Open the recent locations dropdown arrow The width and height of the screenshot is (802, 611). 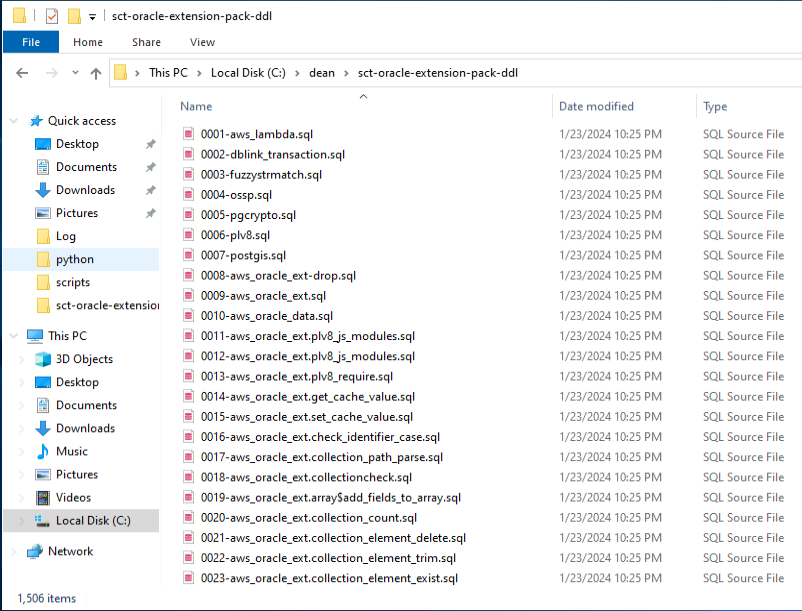[x=73, y=73]
